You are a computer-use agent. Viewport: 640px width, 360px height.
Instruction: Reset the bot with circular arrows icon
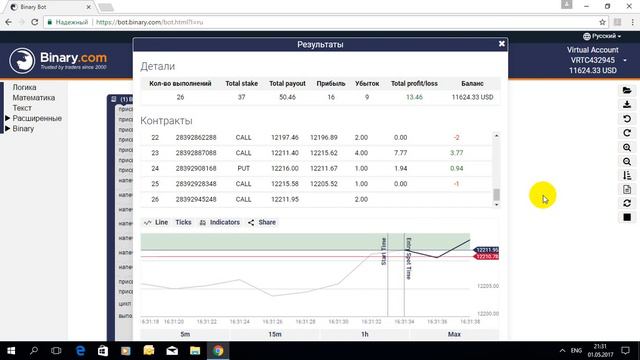(x=627, y=203)
